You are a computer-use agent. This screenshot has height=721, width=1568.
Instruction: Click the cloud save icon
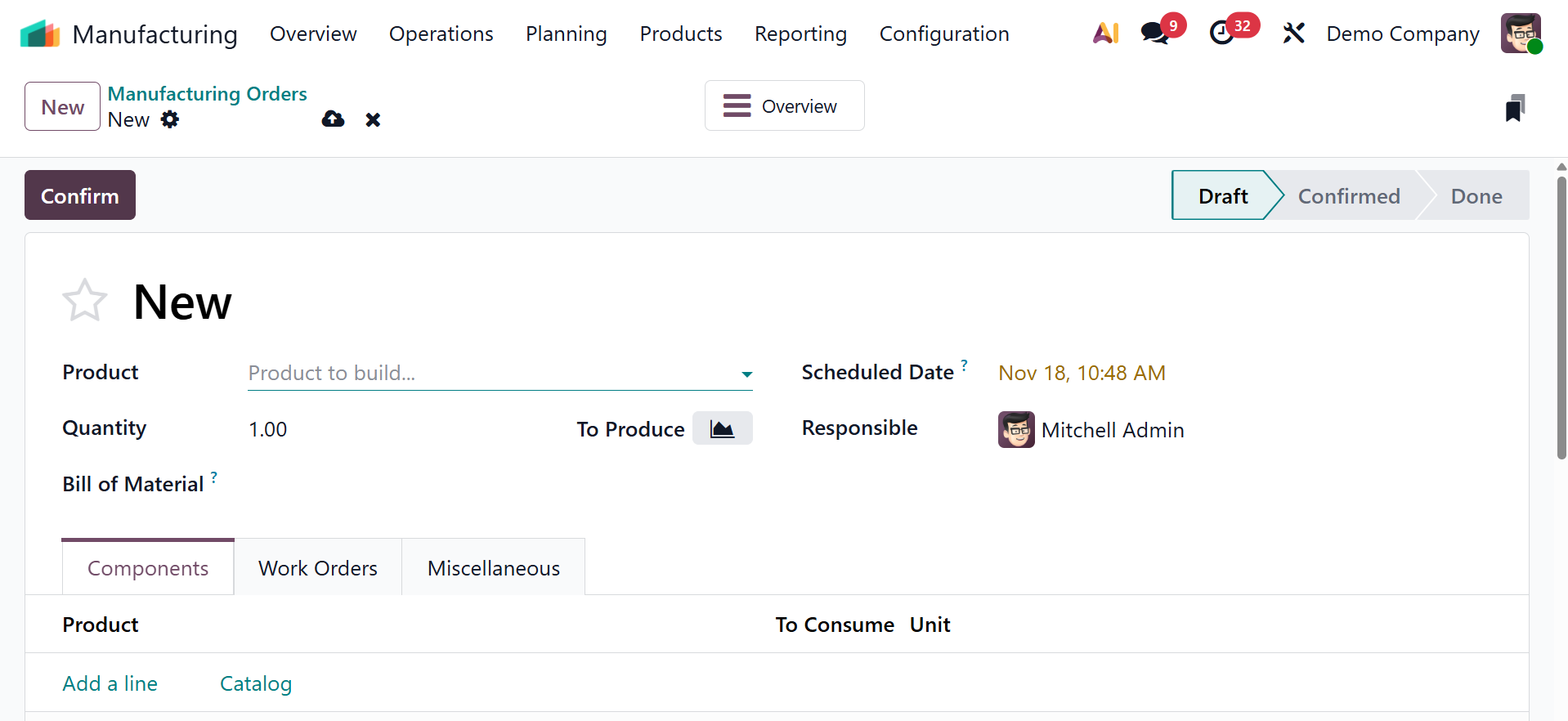tap(333, 119)
